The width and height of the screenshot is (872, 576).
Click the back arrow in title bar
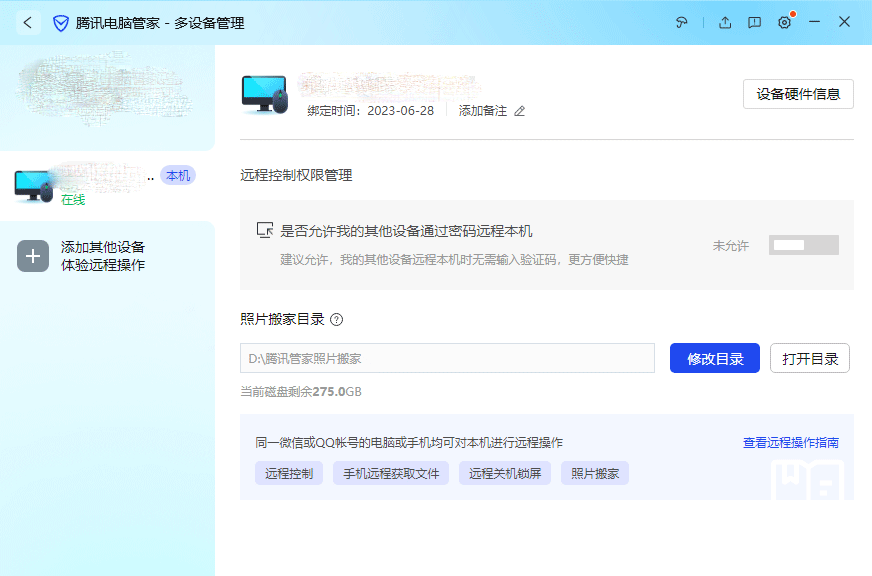(28, 22)
